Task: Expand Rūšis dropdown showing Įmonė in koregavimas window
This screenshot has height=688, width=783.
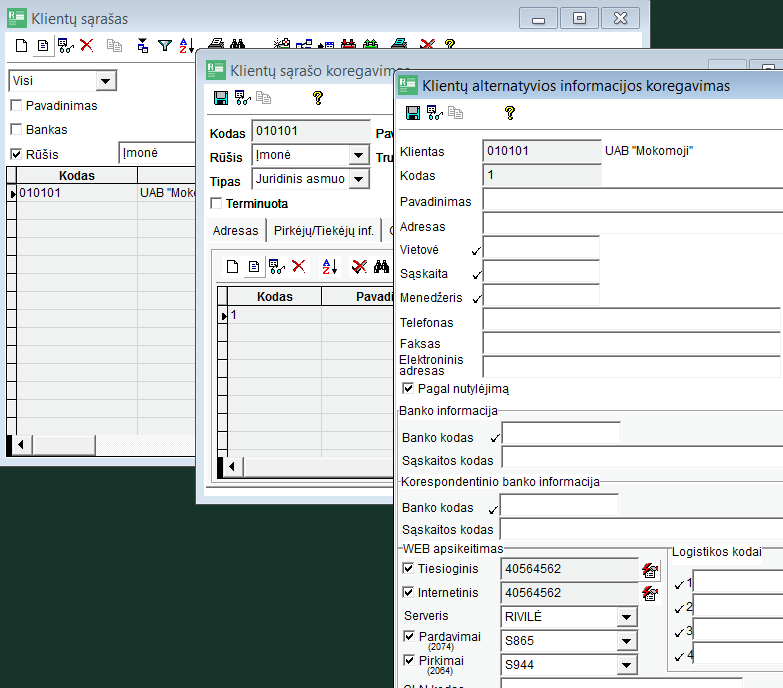Action: (x=359, y=155)
